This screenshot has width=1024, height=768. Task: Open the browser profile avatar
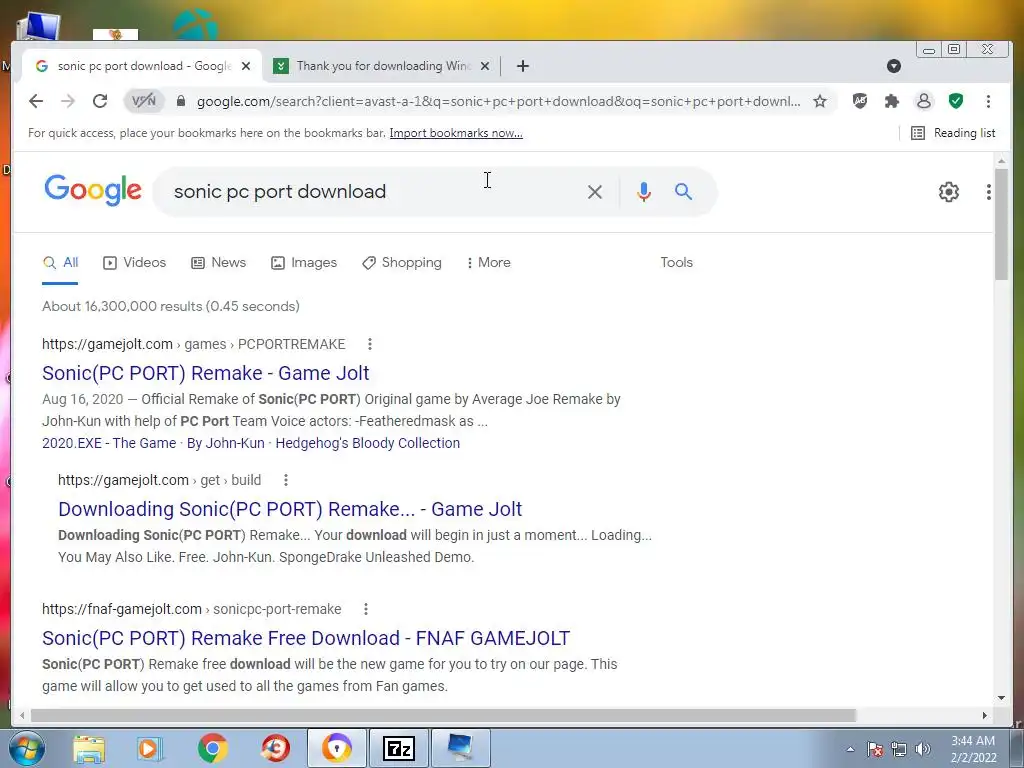point(923,101)
